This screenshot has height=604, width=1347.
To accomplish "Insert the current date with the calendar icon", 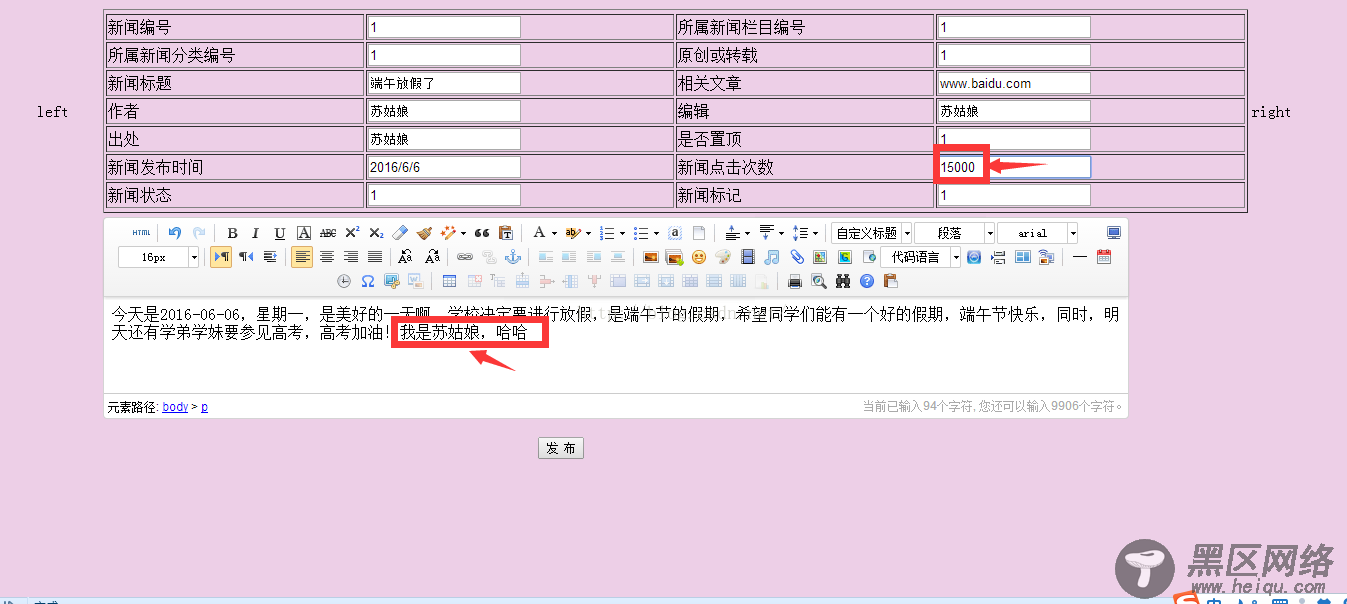I will (x=1104, y=257).
